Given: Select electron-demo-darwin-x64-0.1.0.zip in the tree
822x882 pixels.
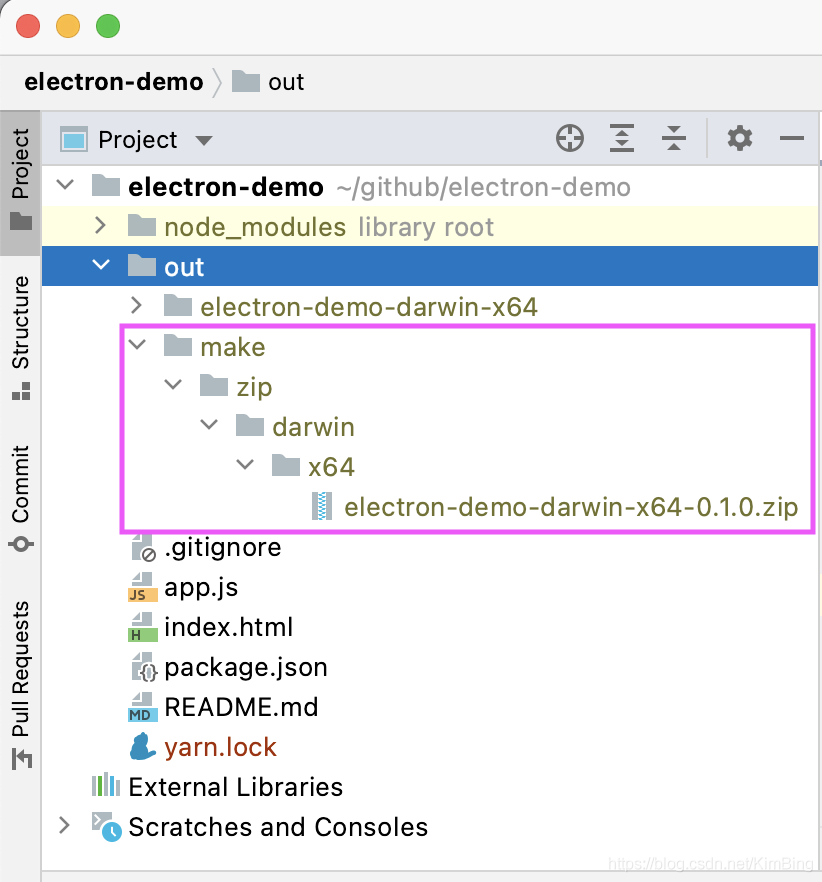Looking at the screenshot, I should coord(570,507).
